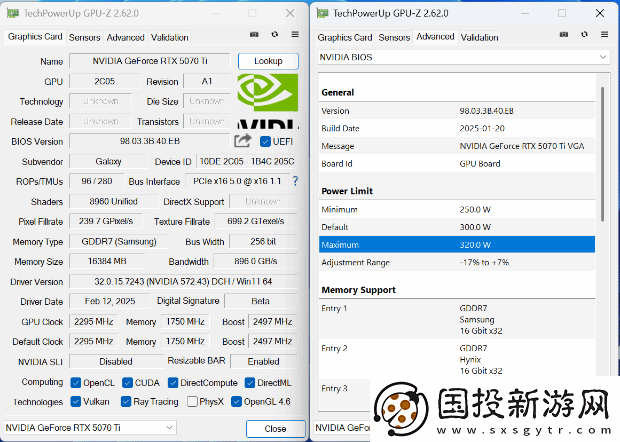Click the screenshot camera icon in left window

click(x=254, y=34)
